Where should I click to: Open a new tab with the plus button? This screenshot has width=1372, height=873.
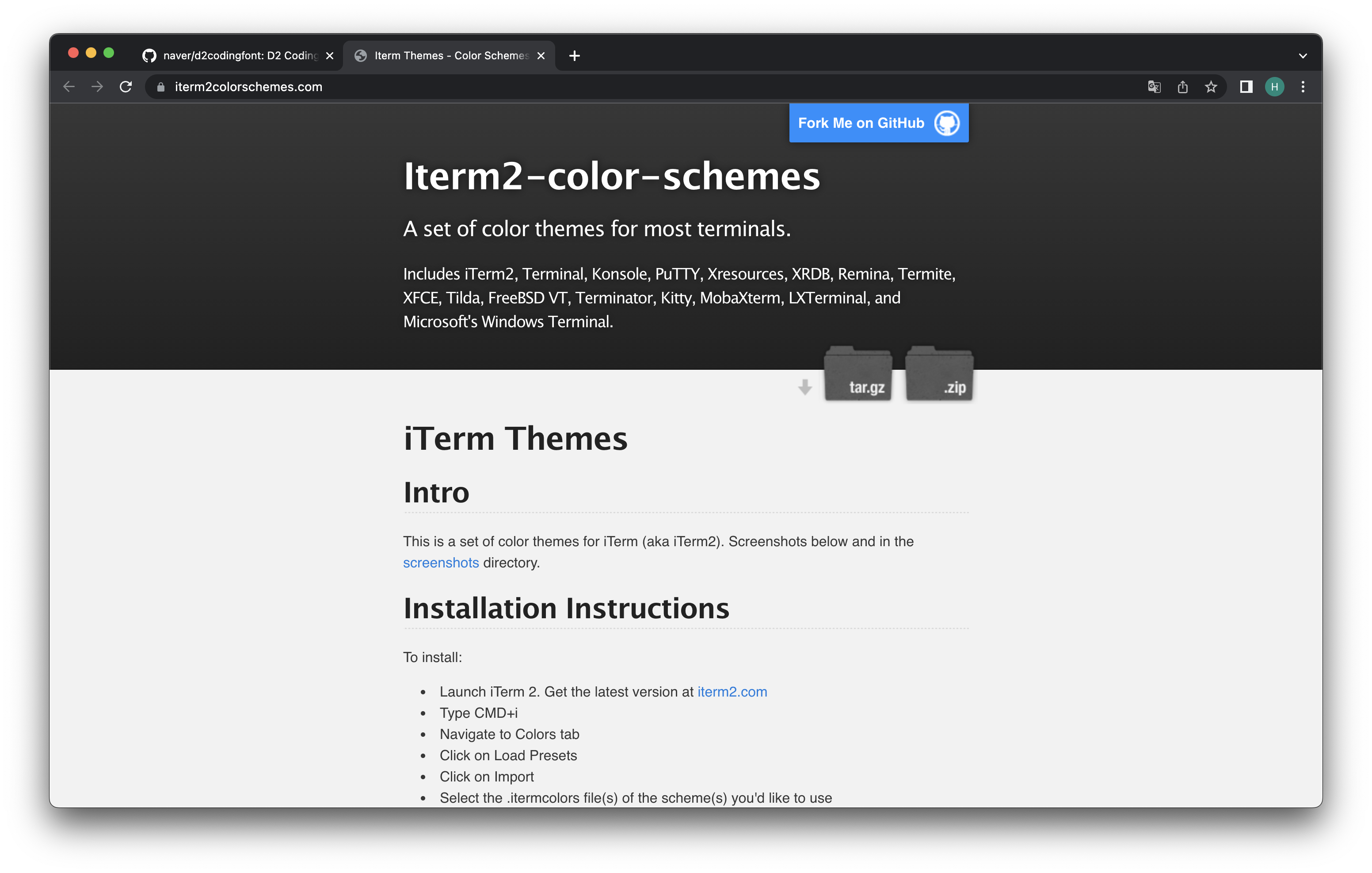pyautogui.click(x=574, y=55)
